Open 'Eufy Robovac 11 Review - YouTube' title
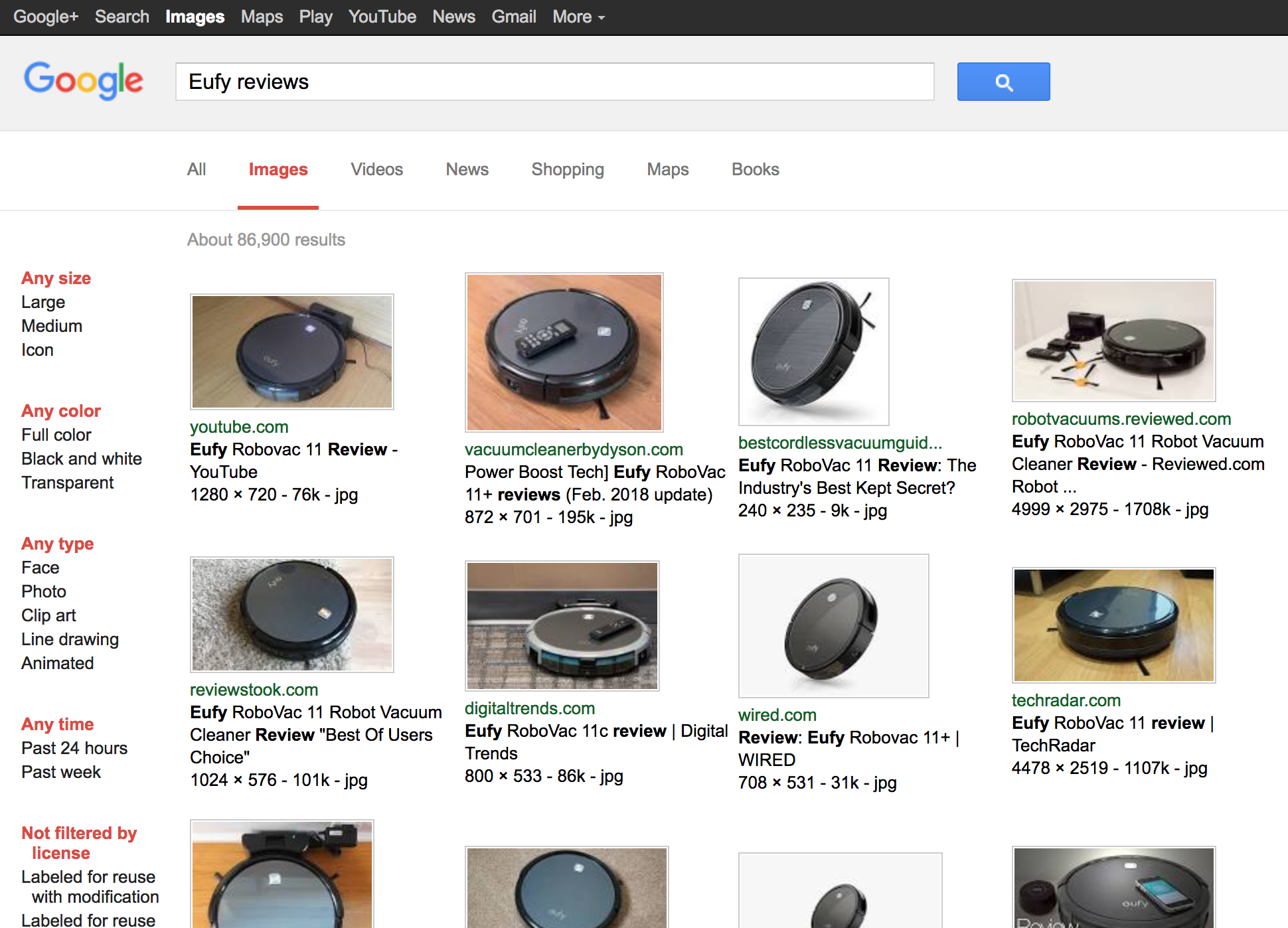 tap(293, 461)
